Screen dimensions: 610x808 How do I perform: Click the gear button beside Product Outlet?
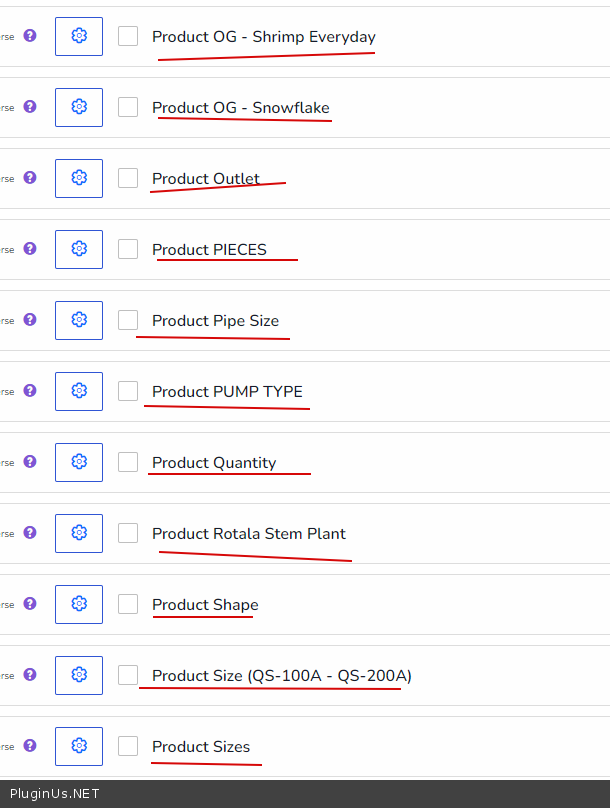tap(79, 178)
